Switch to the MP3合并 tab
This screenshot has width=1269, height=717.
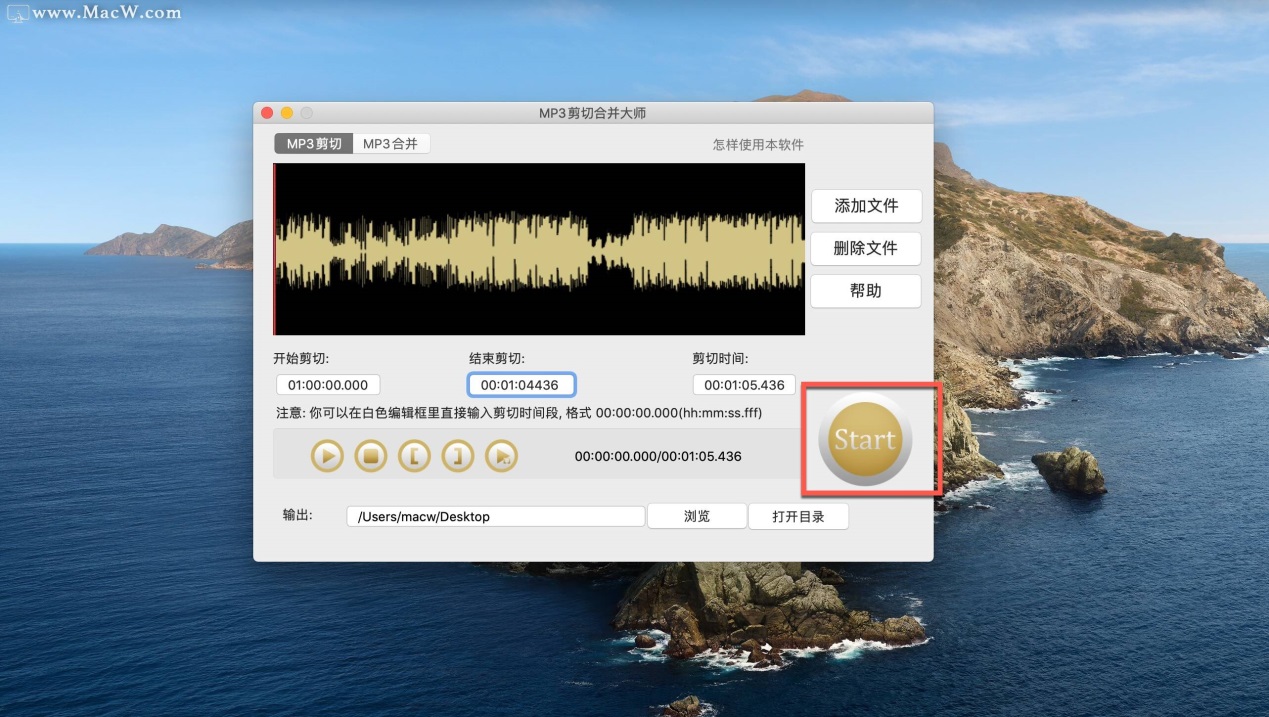[x=391, y=144]
